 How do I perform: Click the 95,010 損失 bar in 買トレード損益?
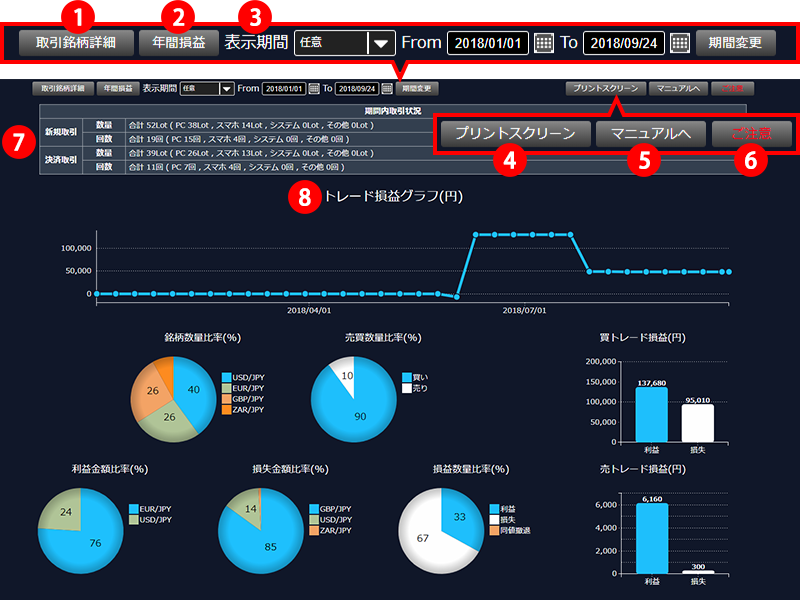tap(697, 423)
